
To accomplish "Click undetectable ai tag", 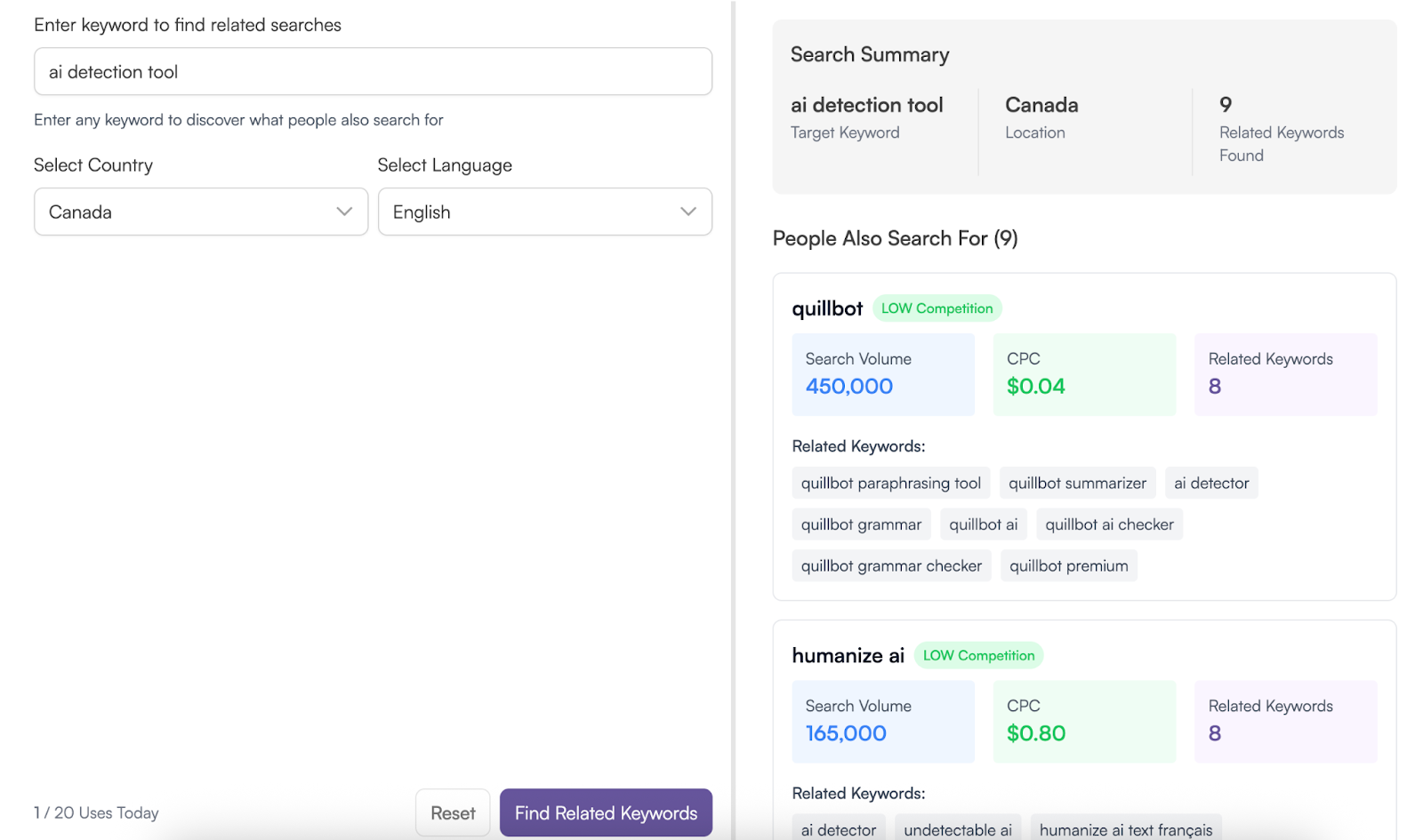I will pos(958,828).
